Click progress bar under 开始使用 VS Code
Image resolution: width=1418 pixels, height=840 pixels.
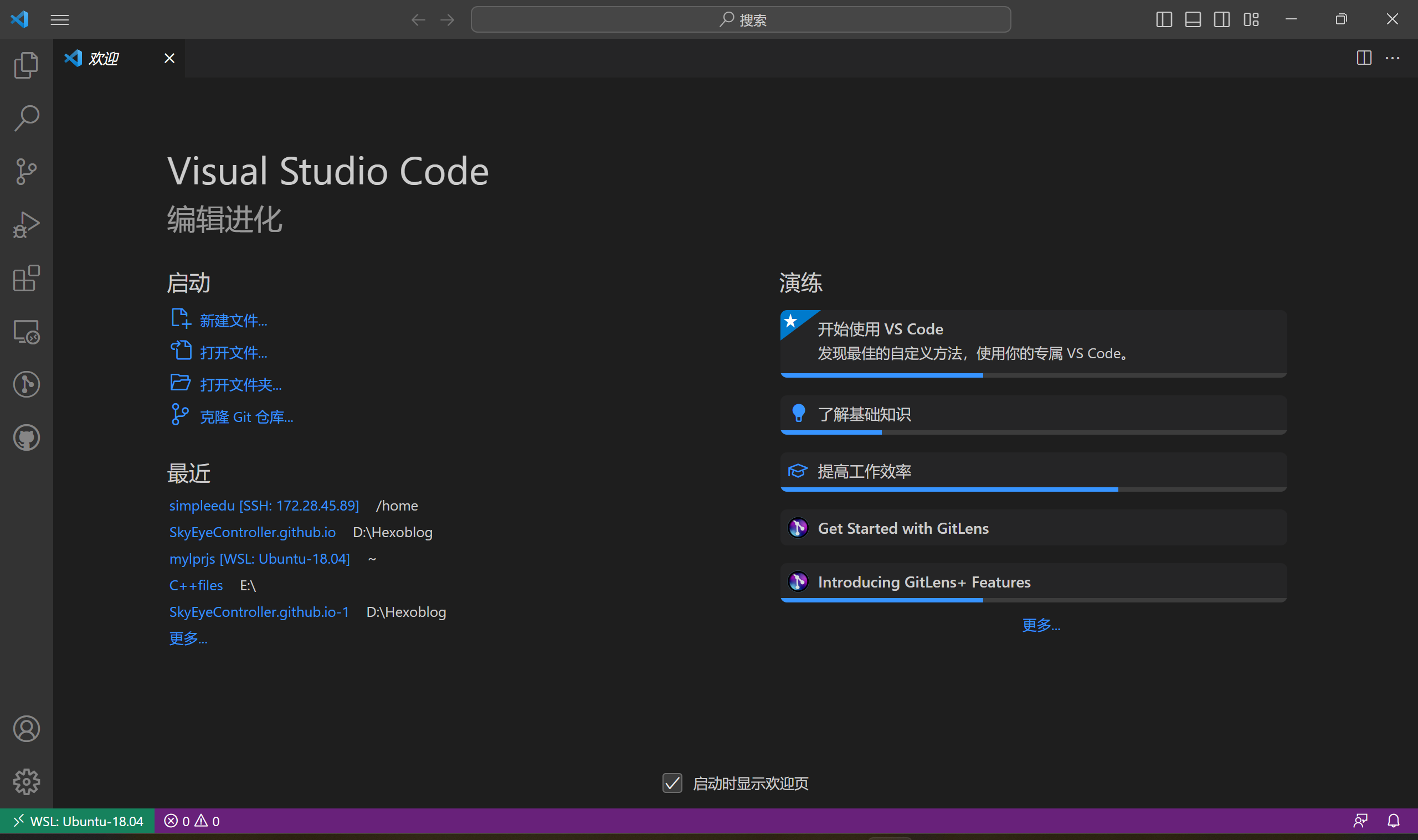[1033, 375]
